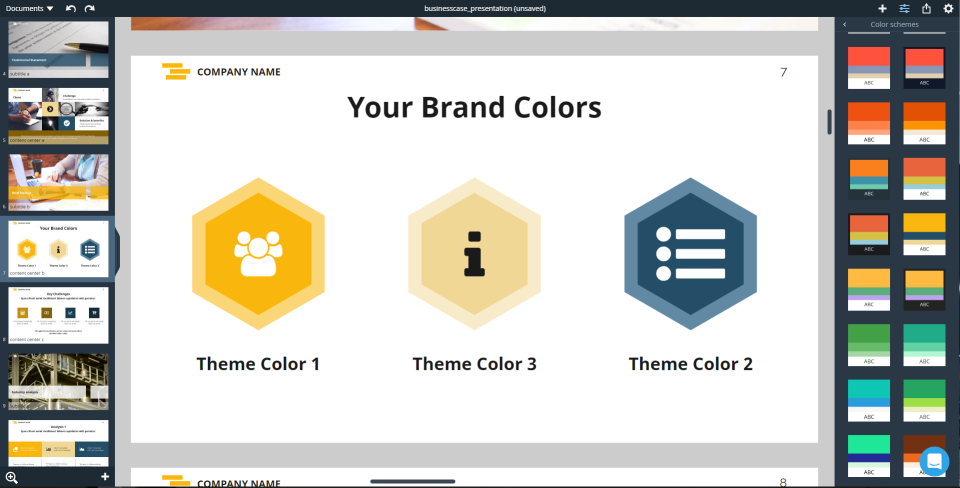Click the vertical scrollbar beside canvas
Screen dimensions: 960x488
[830, 122]
